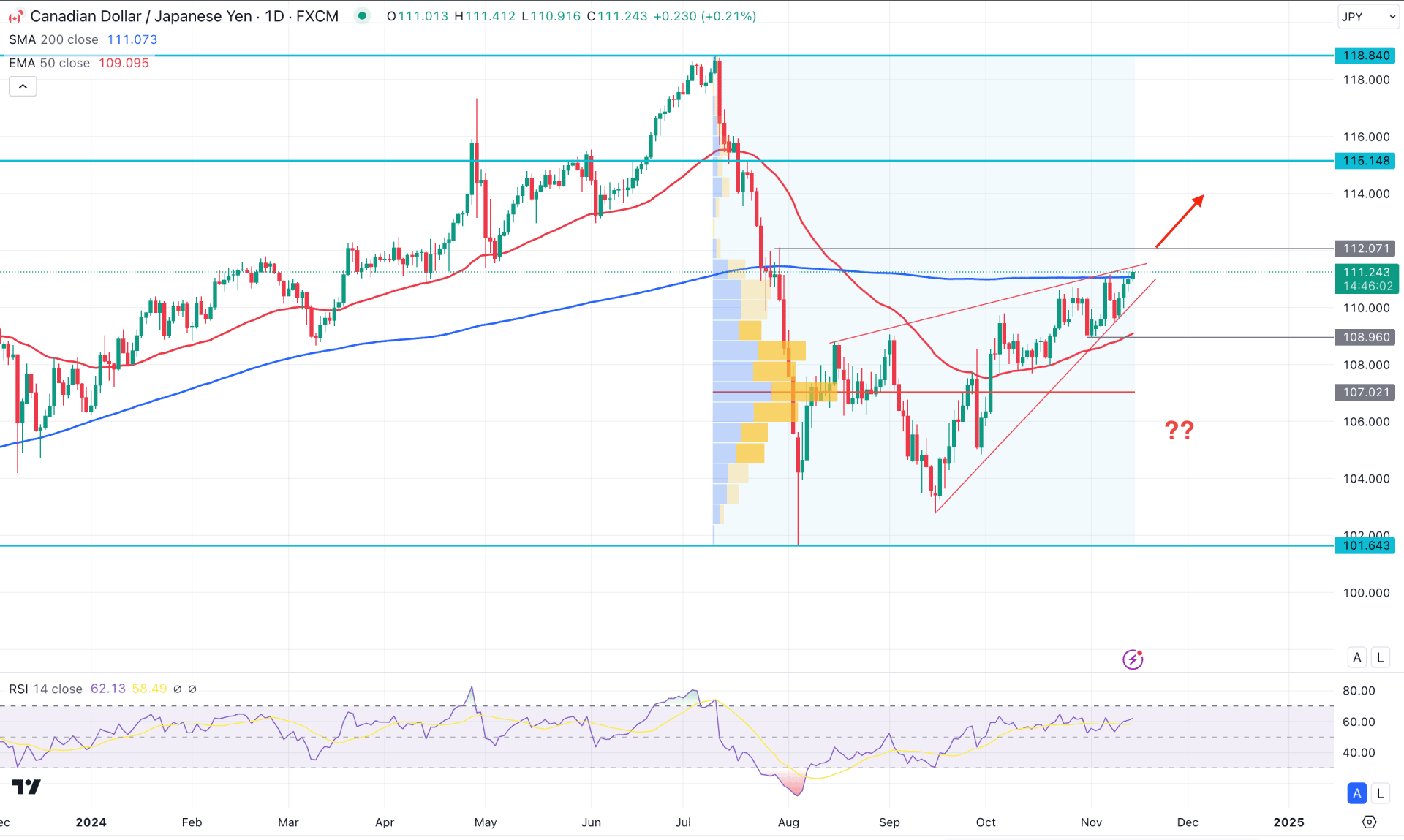
Task: Click the SMA value 111.073
Action: 132,39
